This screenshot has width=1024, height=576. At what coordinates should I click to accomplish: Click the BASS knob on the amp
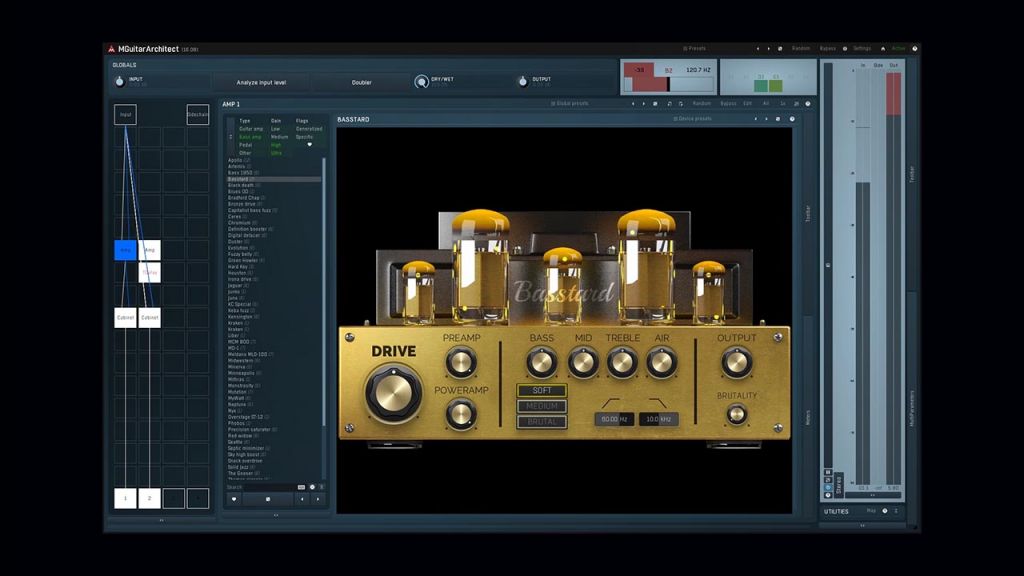click(x=541, y=362)
